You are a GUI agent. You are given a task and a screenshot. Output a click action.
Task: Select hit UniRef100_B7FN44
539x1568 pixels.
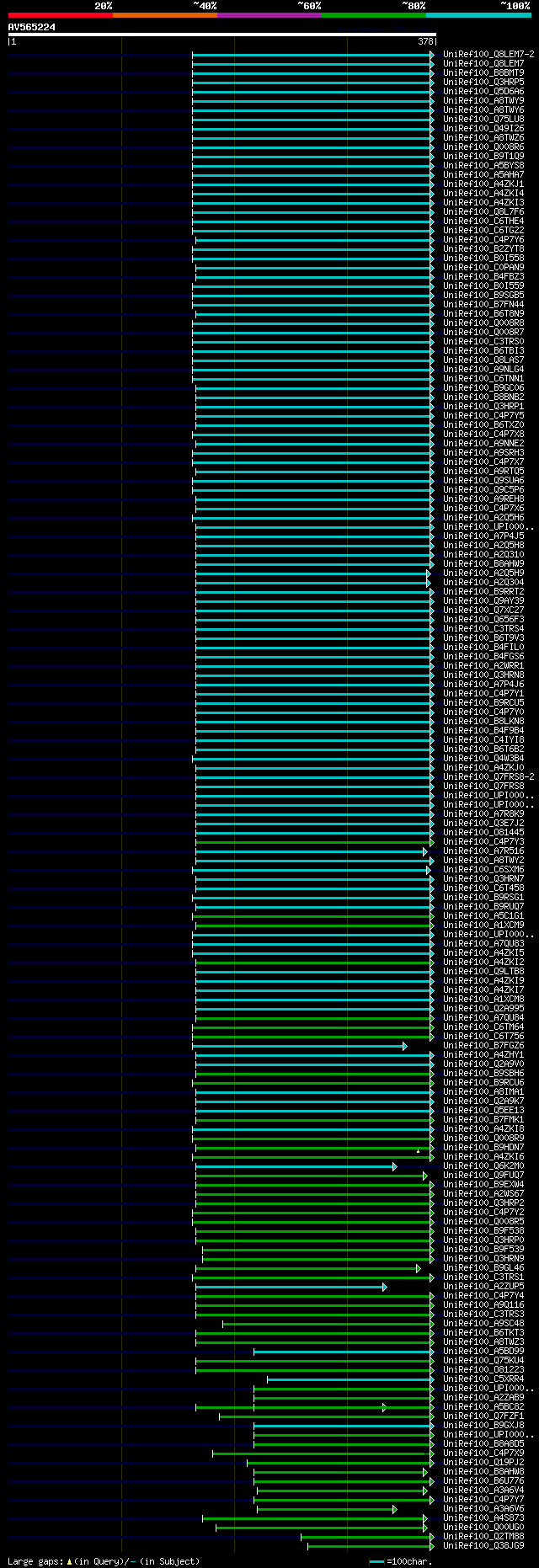483,304
